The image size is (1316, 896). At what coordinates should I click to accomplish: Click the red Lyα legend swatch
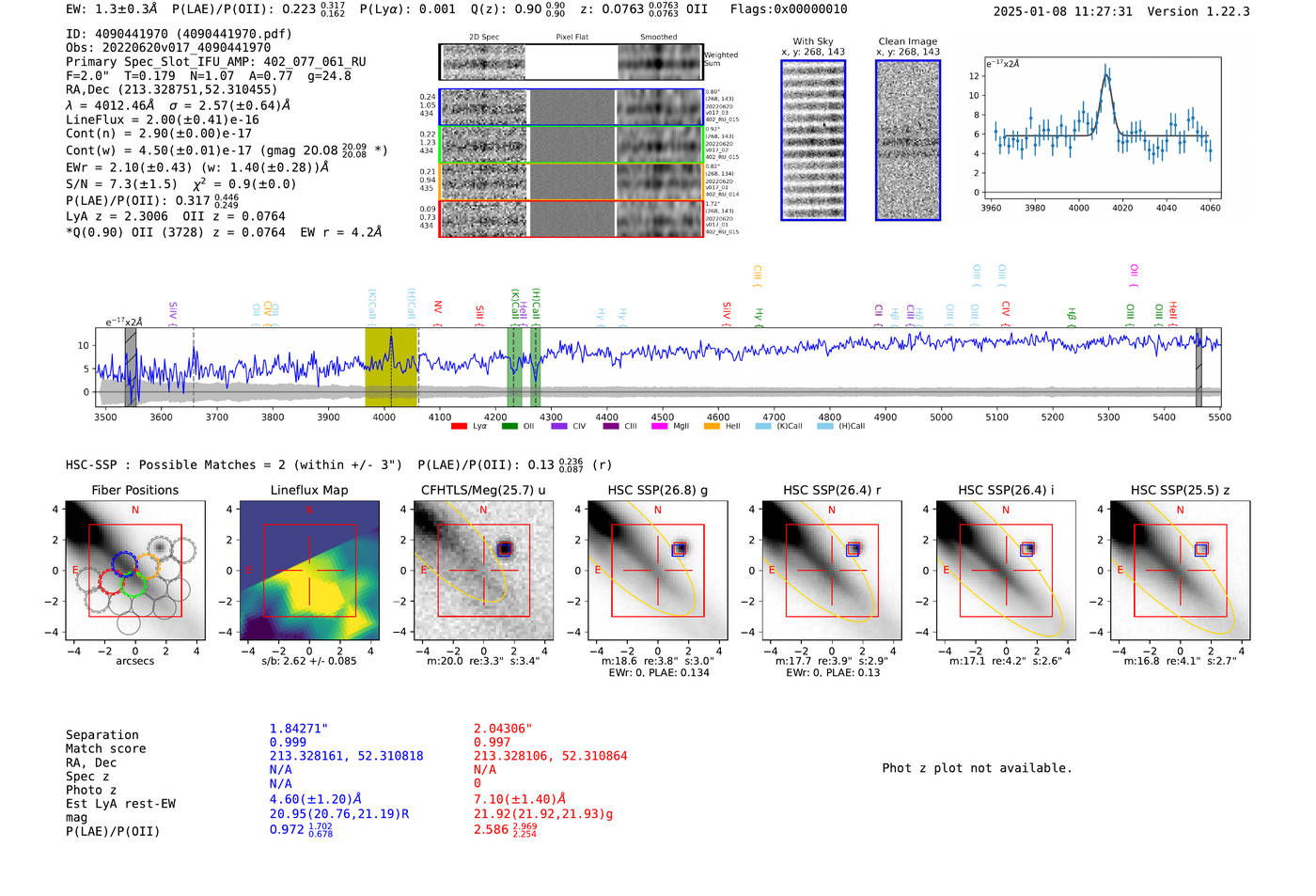(459, 426)
